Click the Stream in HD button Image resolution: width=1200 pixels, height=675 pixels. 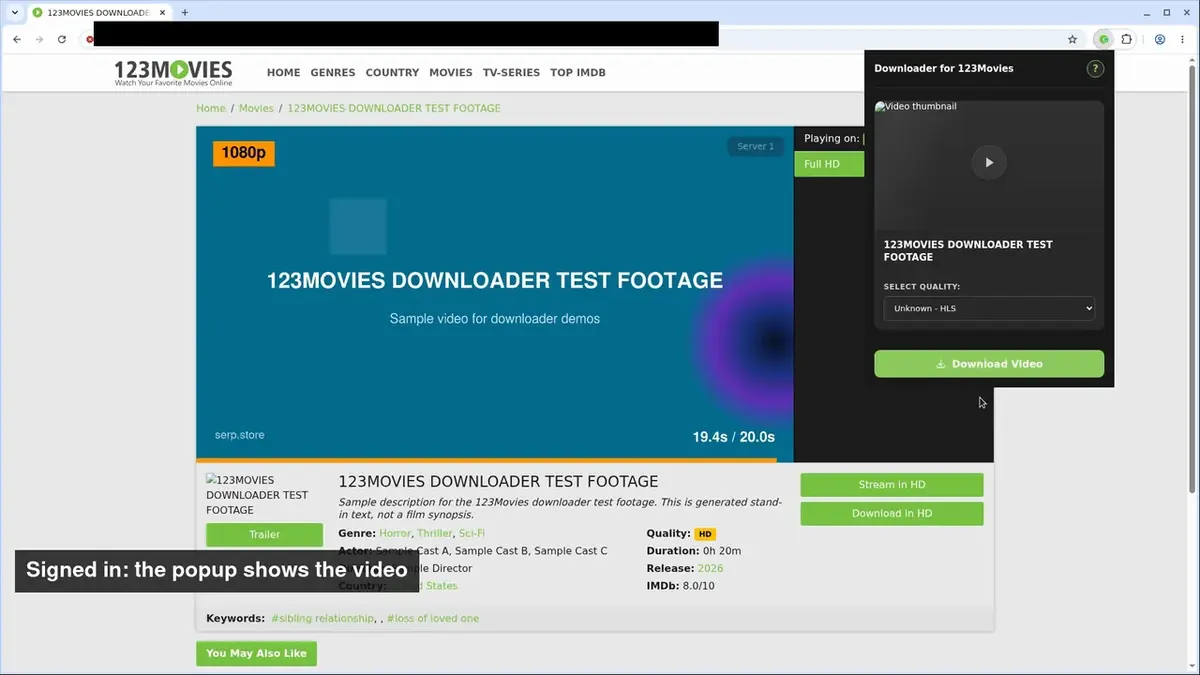pos(892,485)
